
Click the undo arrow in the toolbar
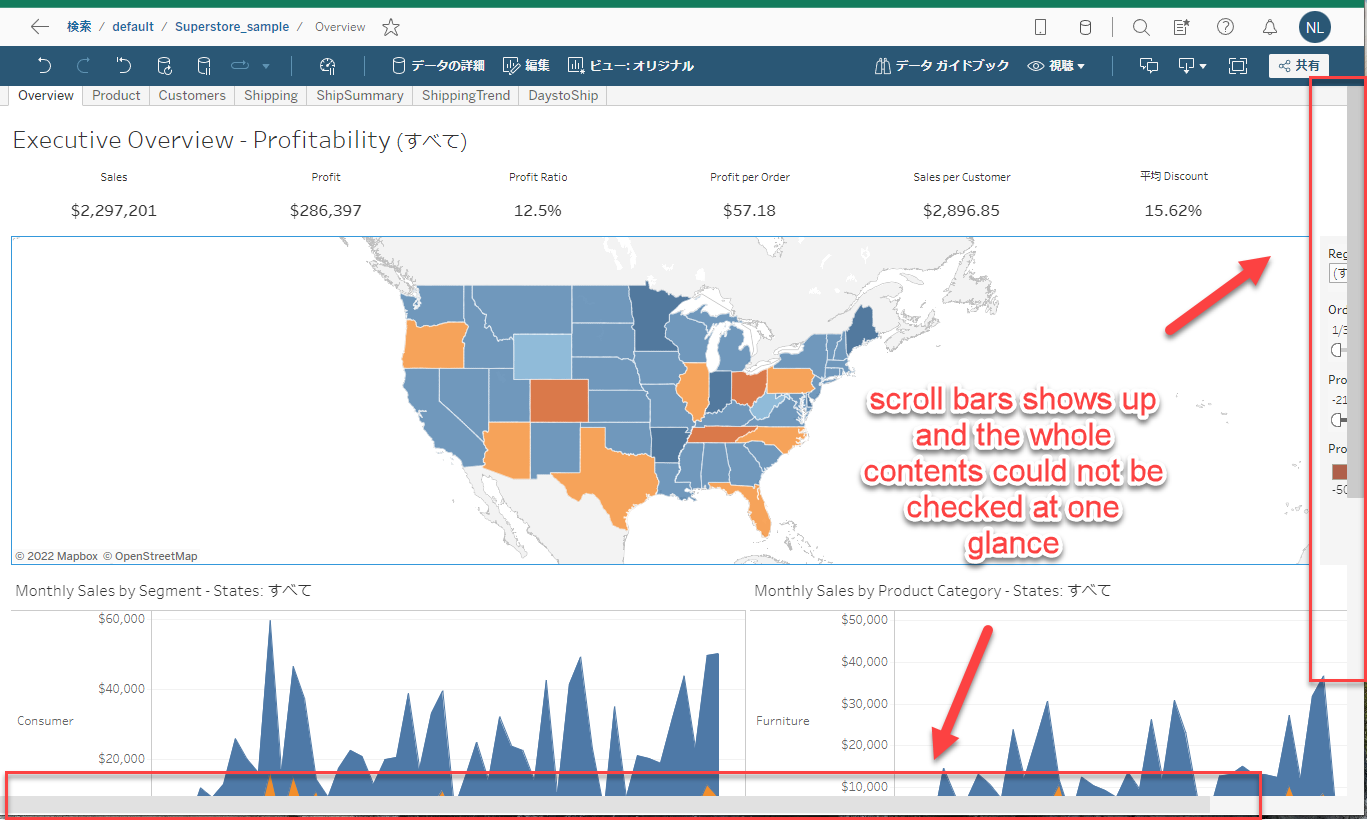pyautogui.click(x=44, y=66)
